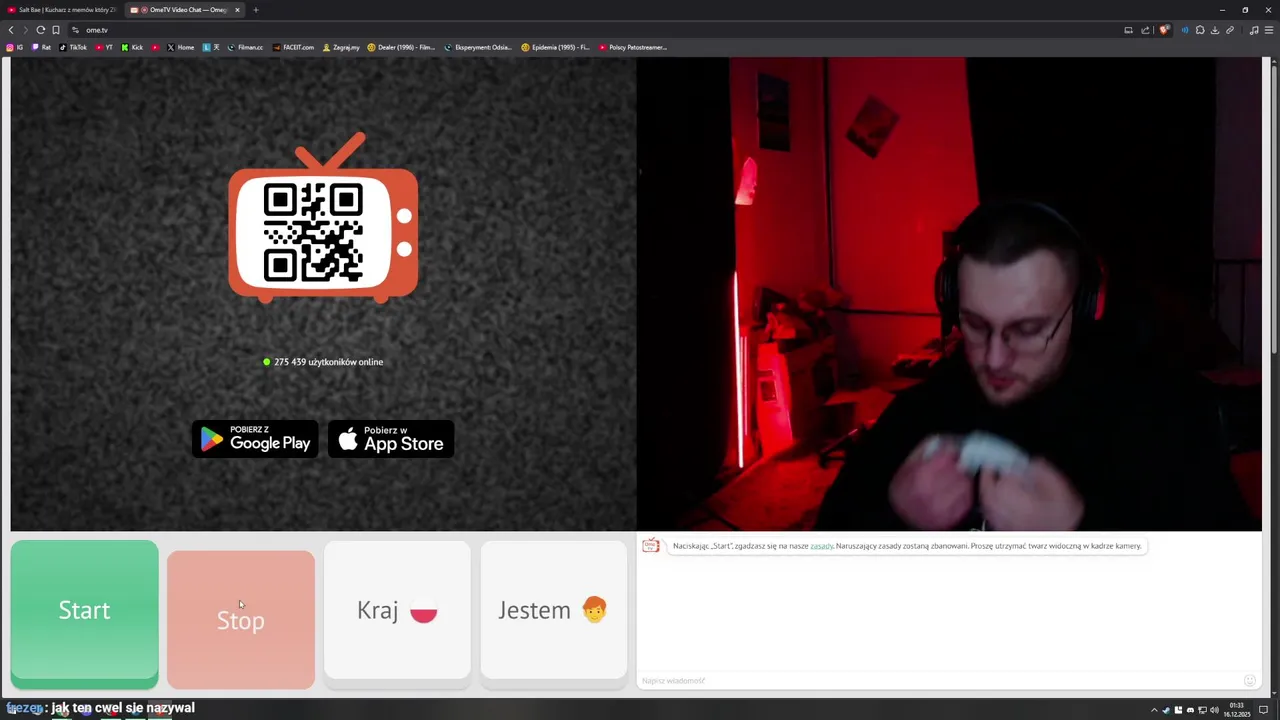Open the IG bookmark
The height and width of the screenshot is (720, 1280).
coord(14,47)
